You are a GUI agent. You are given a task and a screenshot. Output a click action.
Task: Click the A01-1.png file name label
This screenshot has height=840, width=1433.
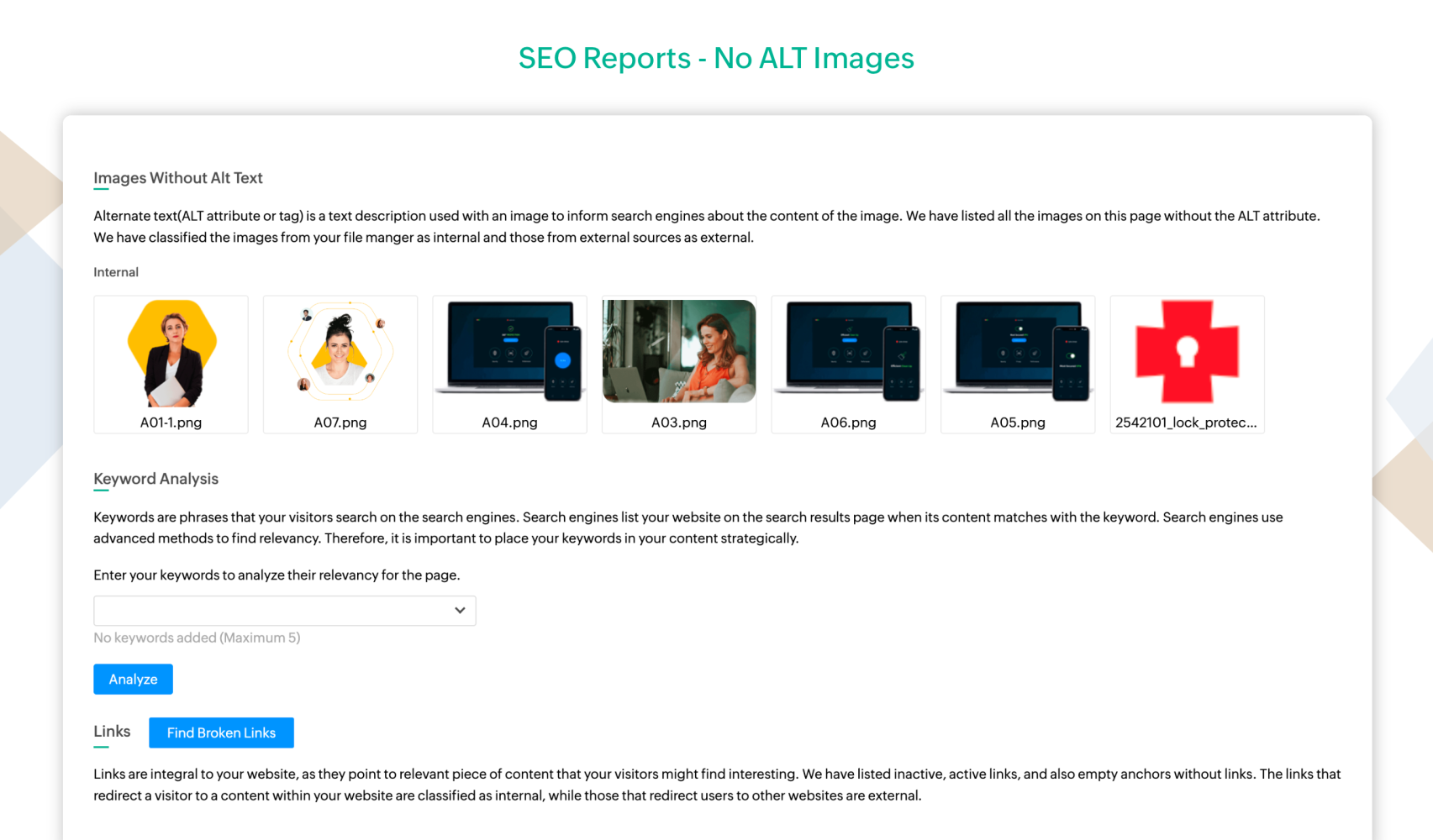click(x=171, y=423)
